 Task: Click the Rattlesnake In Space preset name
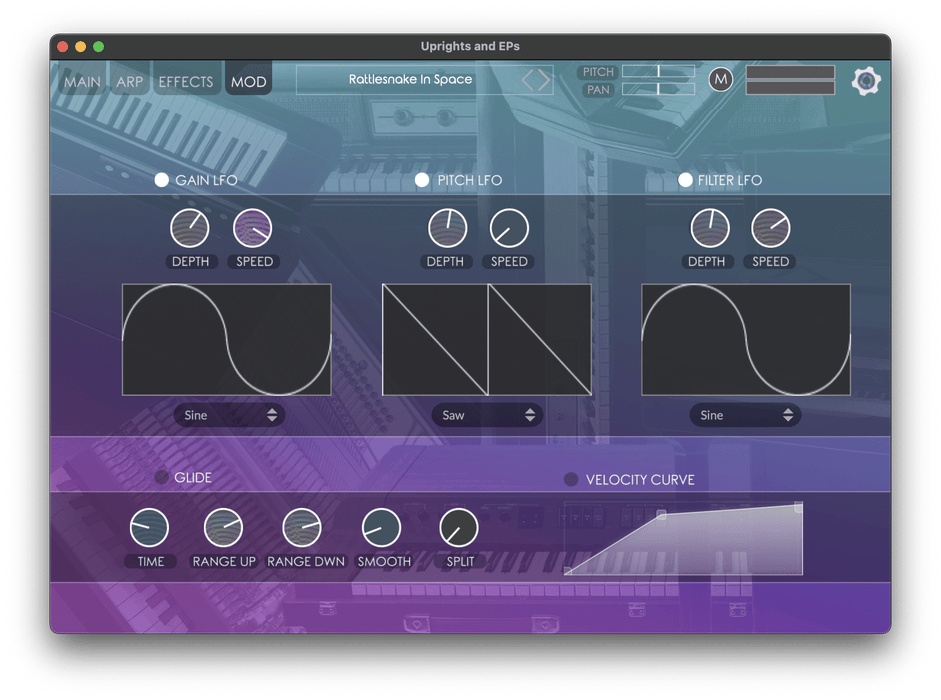tap(410, 80)
